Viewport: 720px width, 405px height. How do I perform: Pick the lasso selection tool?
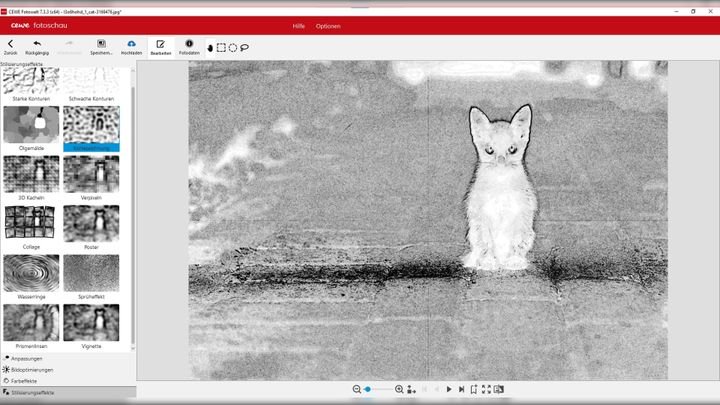tap(244, 47)
